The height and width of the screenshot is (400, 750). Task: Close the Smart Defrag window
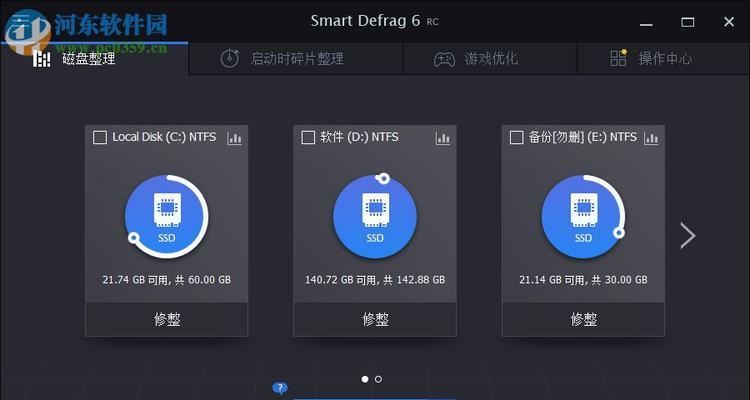[729, 22]
